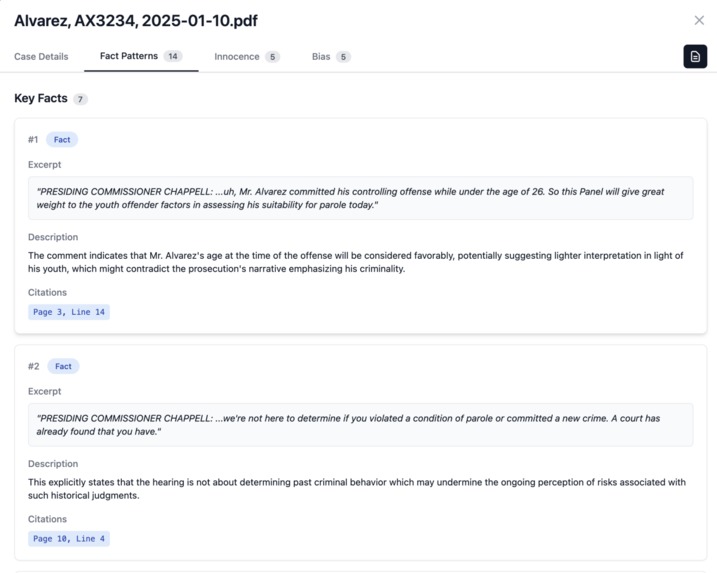Open the document viewer icon button
The width and height of the screenshot is (717, 573).
click(x=695, y=56)
